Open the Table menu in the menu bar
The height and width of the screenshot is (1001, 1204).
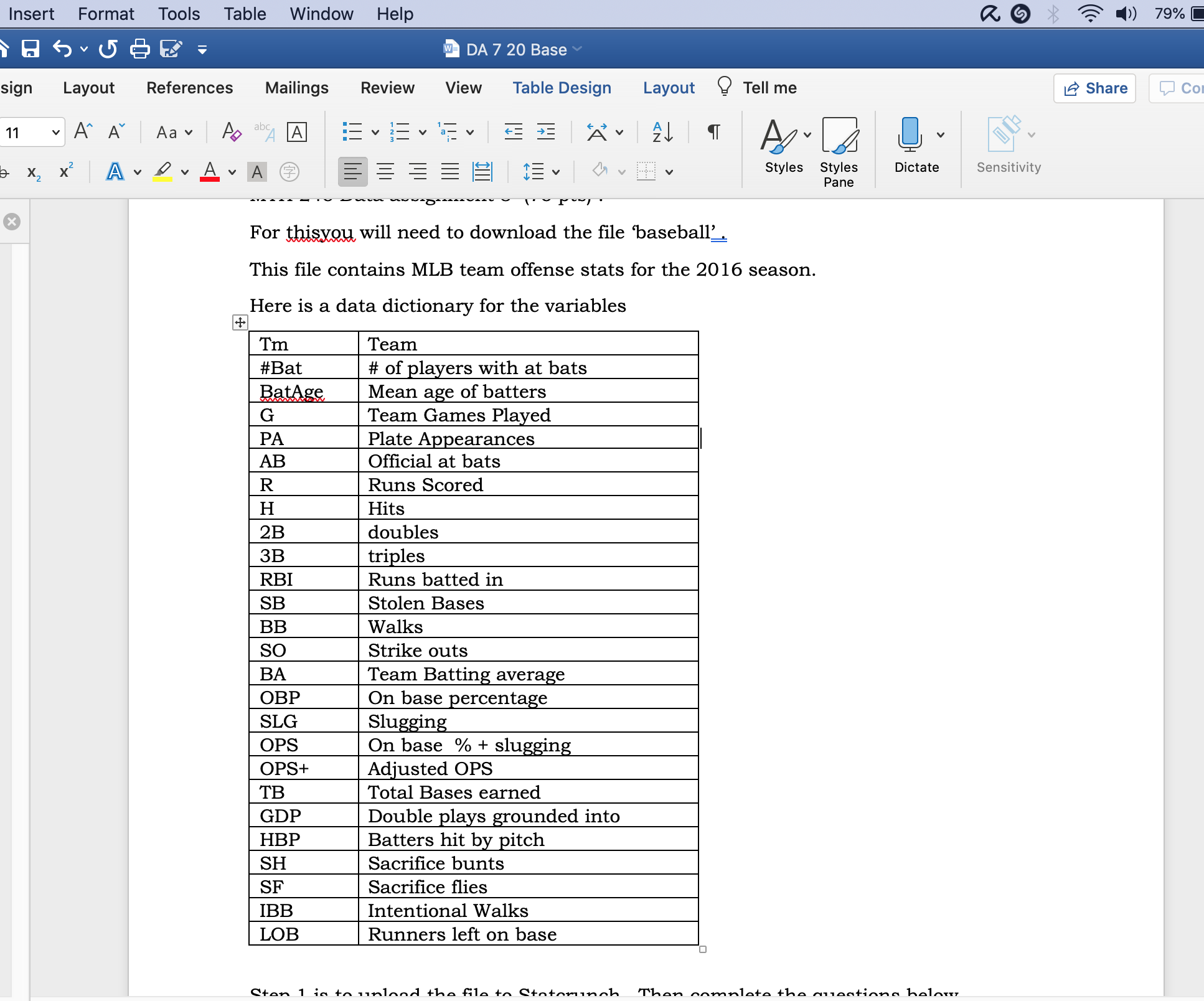click(244, 14)
